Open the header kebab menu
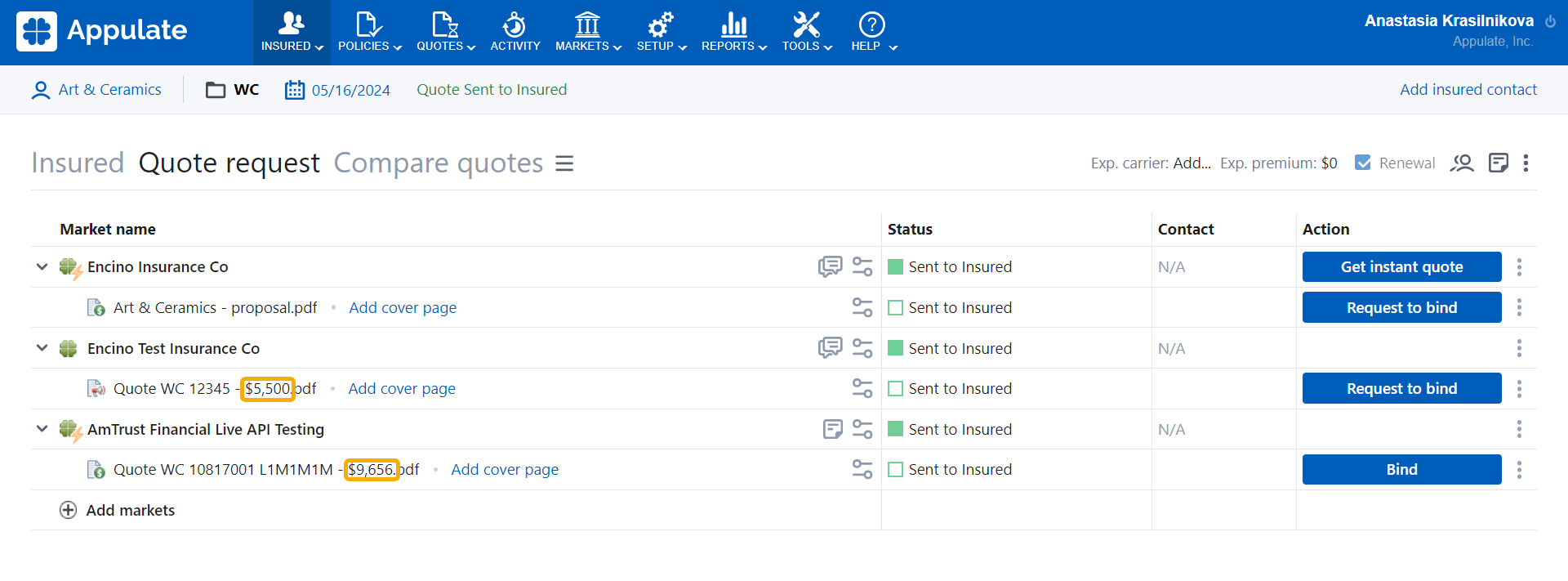The height and width of the screenshot is (581, 1568). coord(1526,163)
